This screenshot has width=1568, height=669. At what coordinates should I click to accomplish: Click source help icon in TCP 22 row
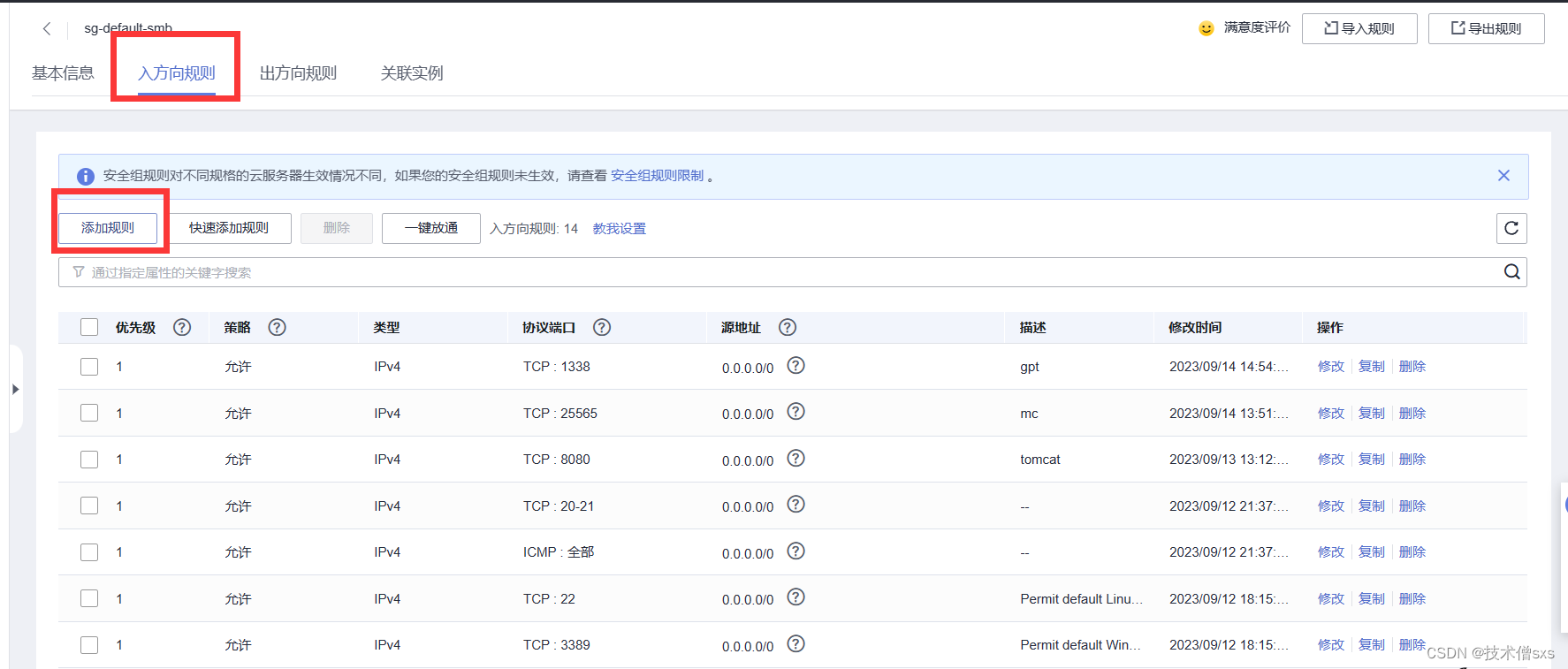(x=795, y=597)
